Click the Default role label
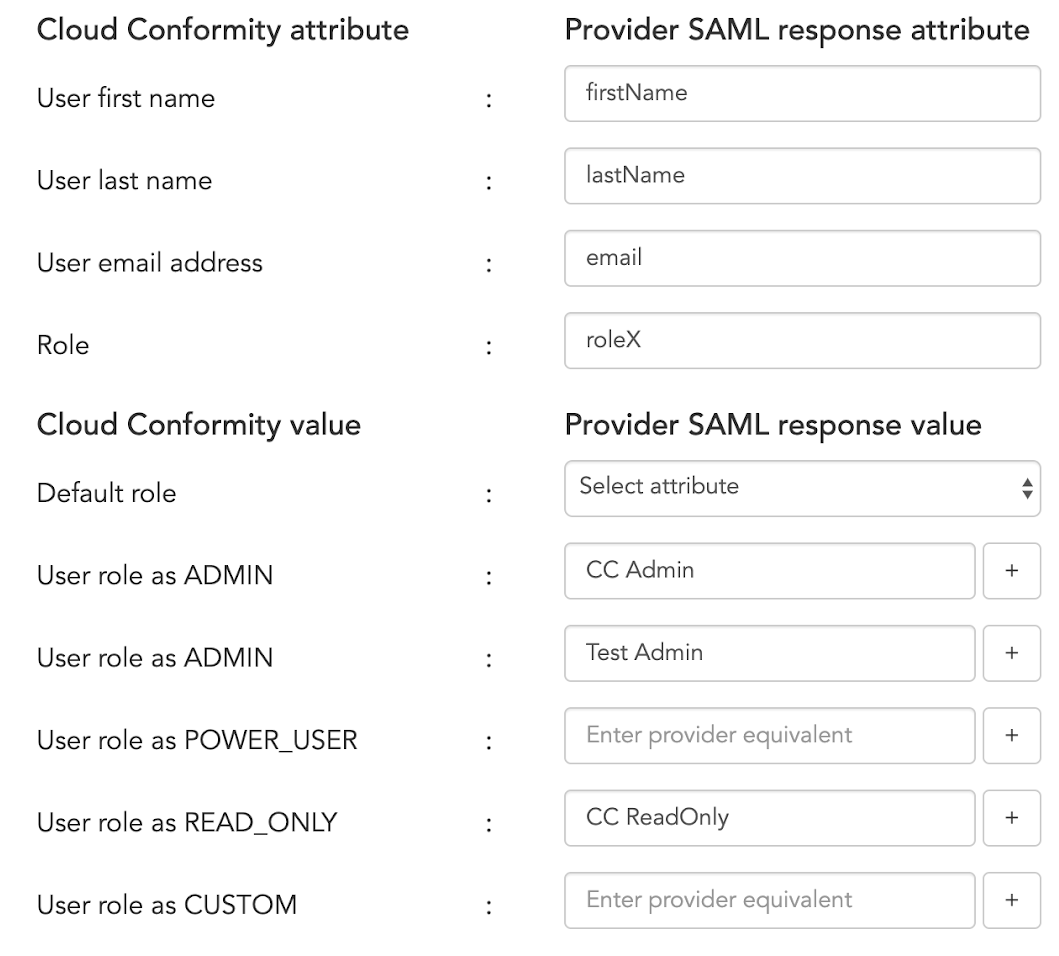Viewport: 1059px width, 956px height. click(106, 493)
